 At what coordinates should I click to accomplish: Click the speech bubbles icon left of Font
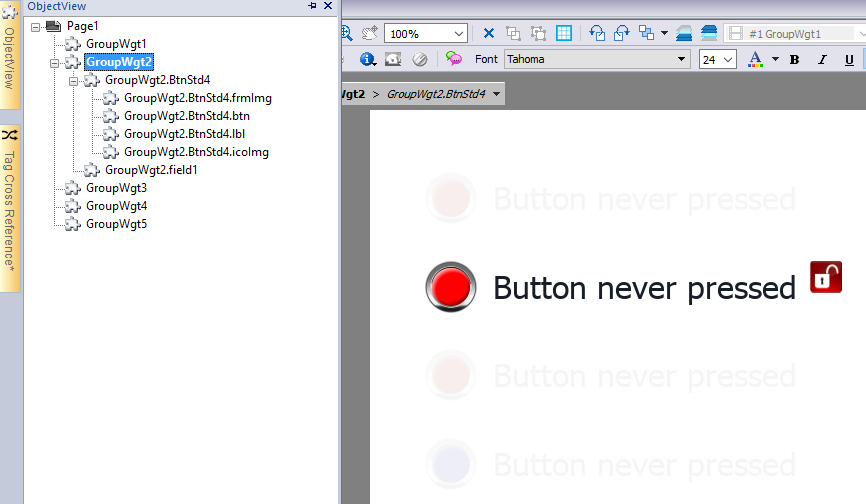[x=454, y=59]
